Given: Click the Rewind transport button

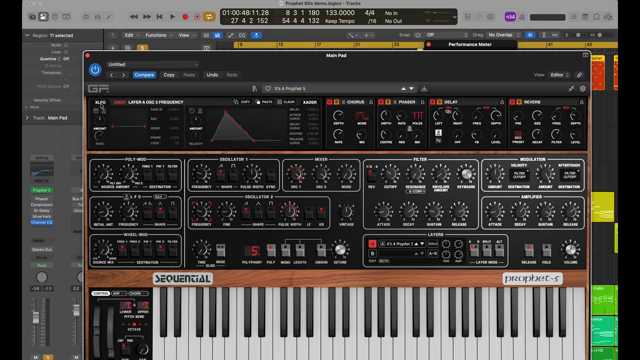Looking at the screenshot, I should pos(133,17).
